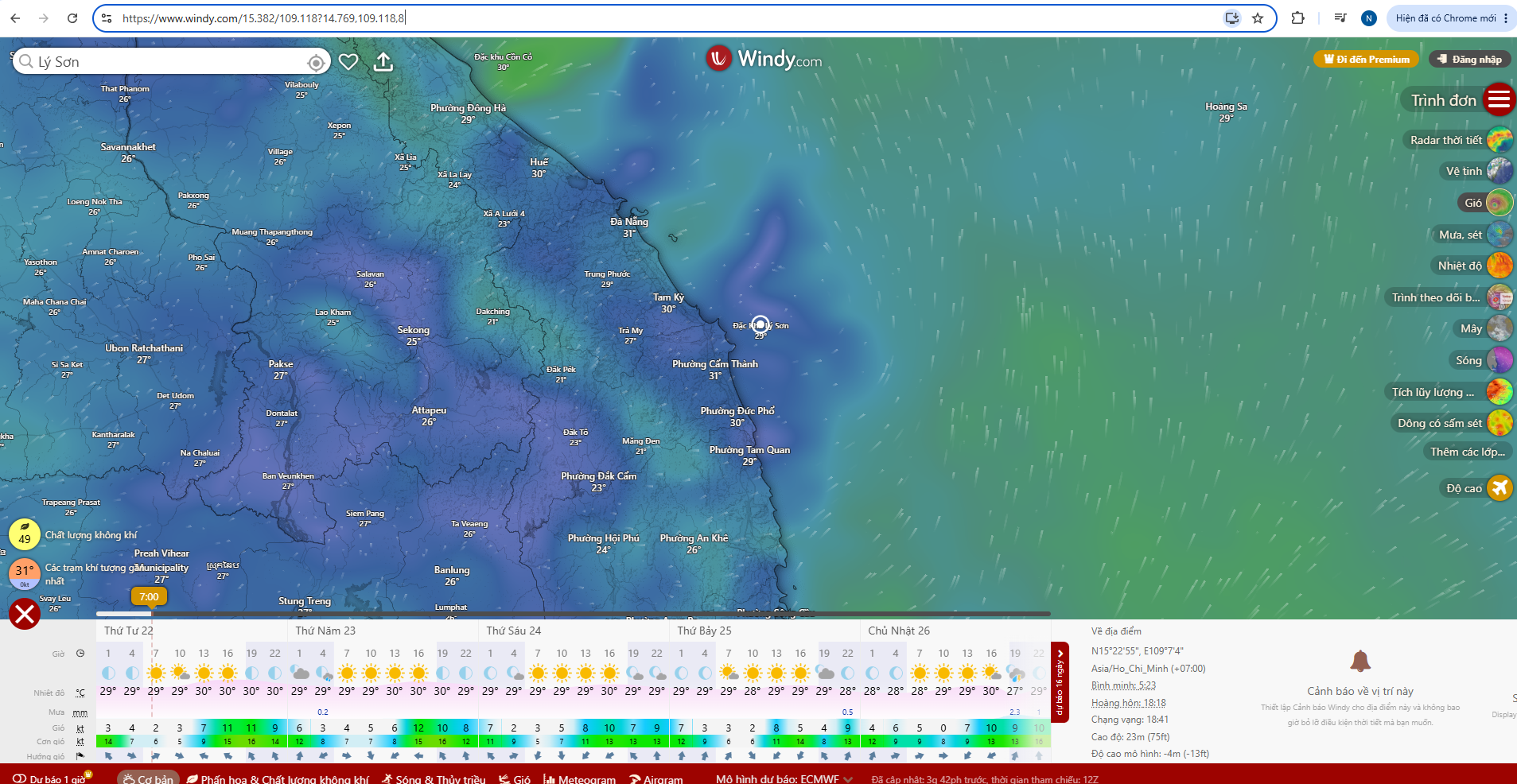Open the Meteogram tab
This screenshot has height=784, width=1517.
(x=580, y=778)
